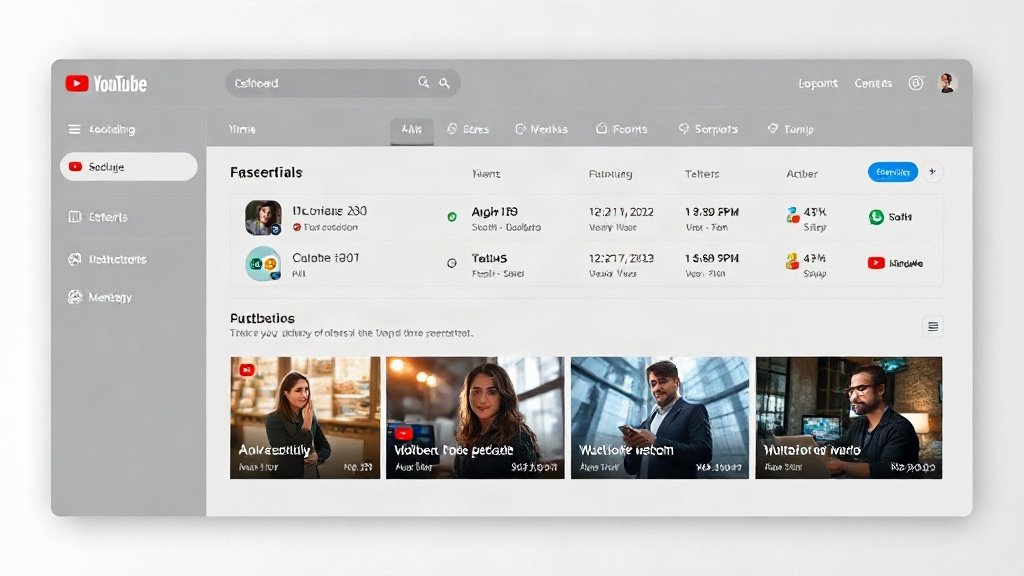
Task: Select the active "AAlt" tab
Action: [x=411, y=129]
